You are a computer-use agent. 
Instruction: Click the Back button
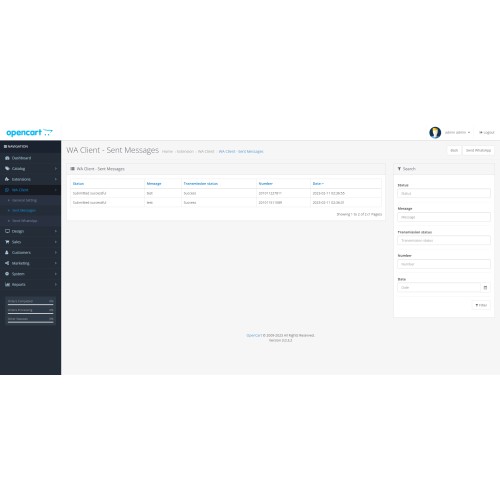coord(454,150)
